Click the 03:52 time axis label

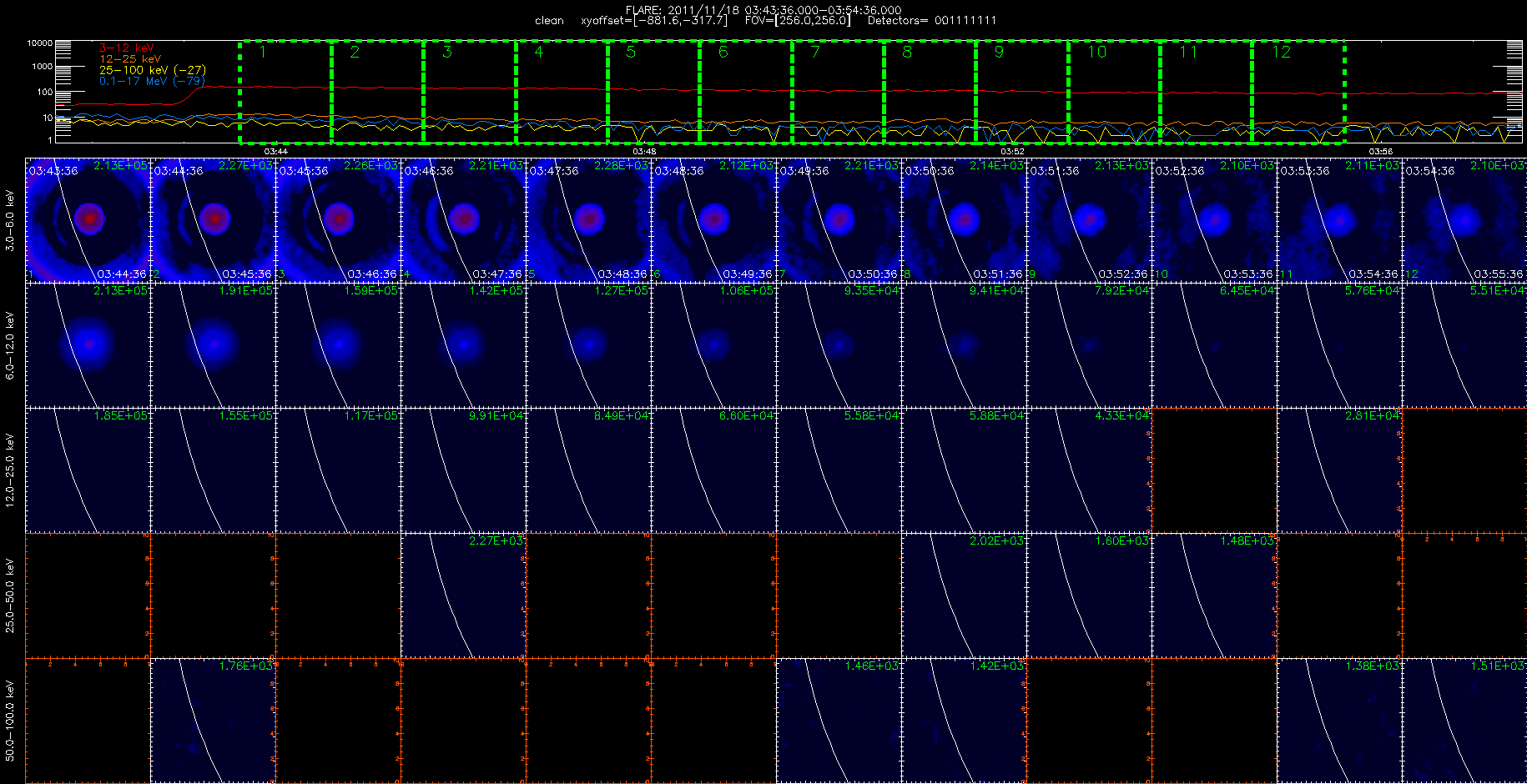[1012, 151]
